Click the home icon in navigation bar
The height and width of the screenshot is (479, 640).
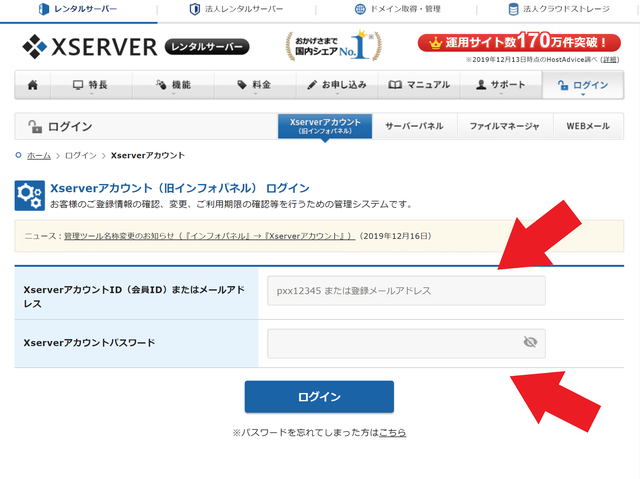click(33, 85)
